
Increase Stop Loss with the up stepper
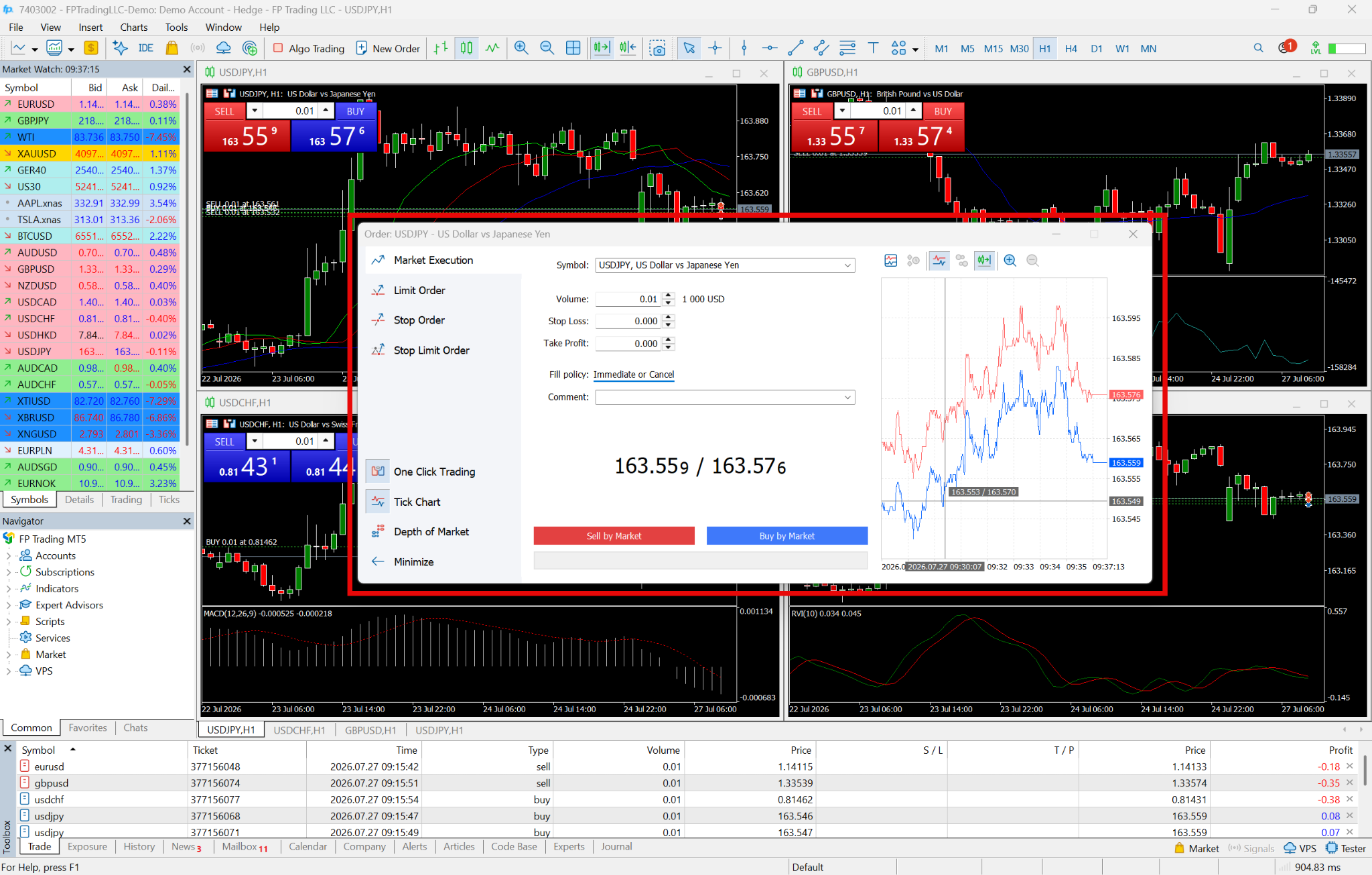(x=668, y=318)
